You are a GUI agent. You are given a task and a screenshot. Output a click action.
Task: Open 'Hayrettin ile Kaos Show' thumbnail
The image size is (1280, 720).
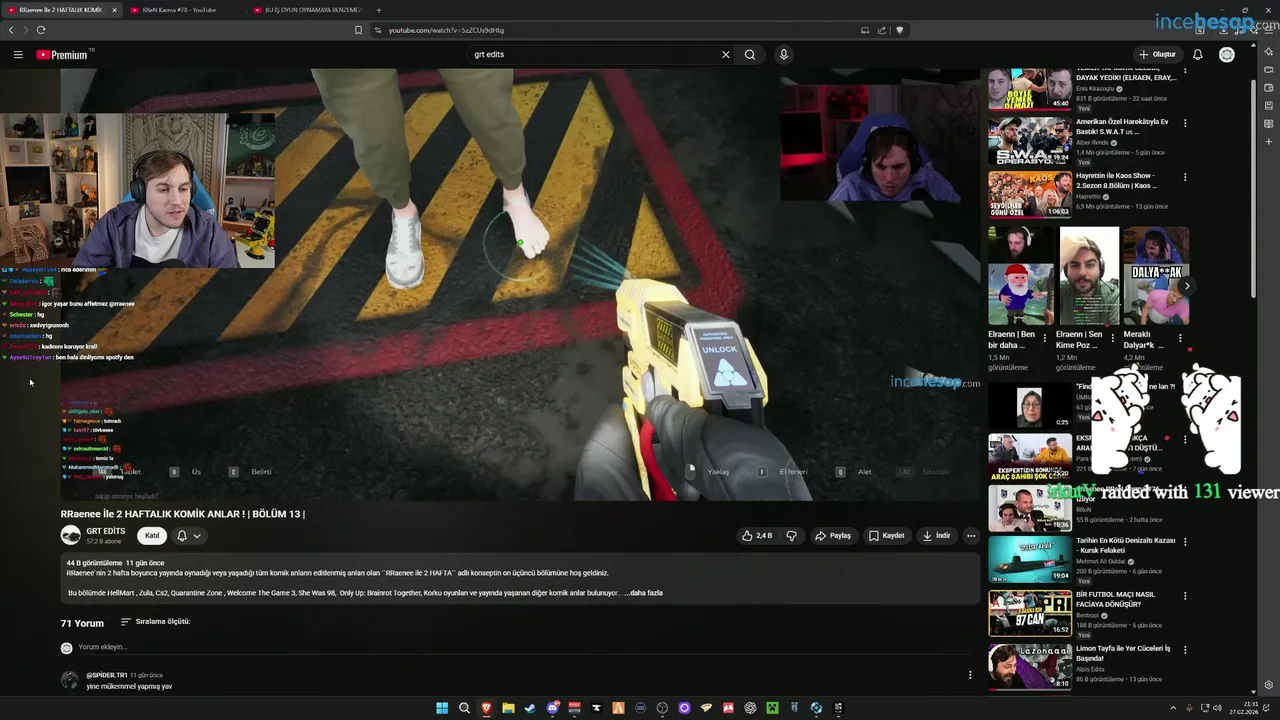[1030, 194]
